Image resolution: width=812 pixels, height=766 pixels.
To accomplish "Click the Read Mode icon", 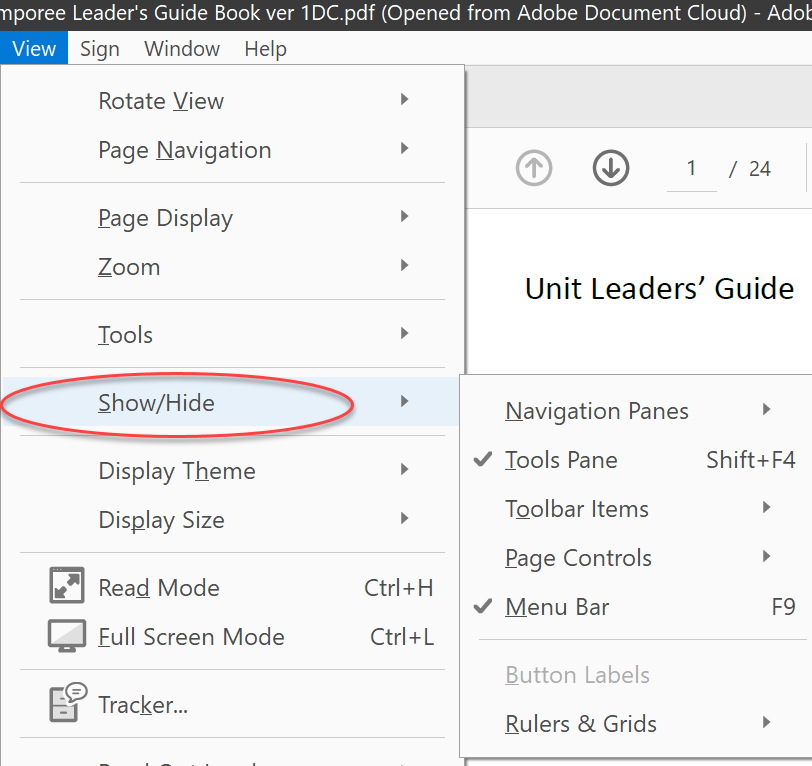I will tap(66, 587).
